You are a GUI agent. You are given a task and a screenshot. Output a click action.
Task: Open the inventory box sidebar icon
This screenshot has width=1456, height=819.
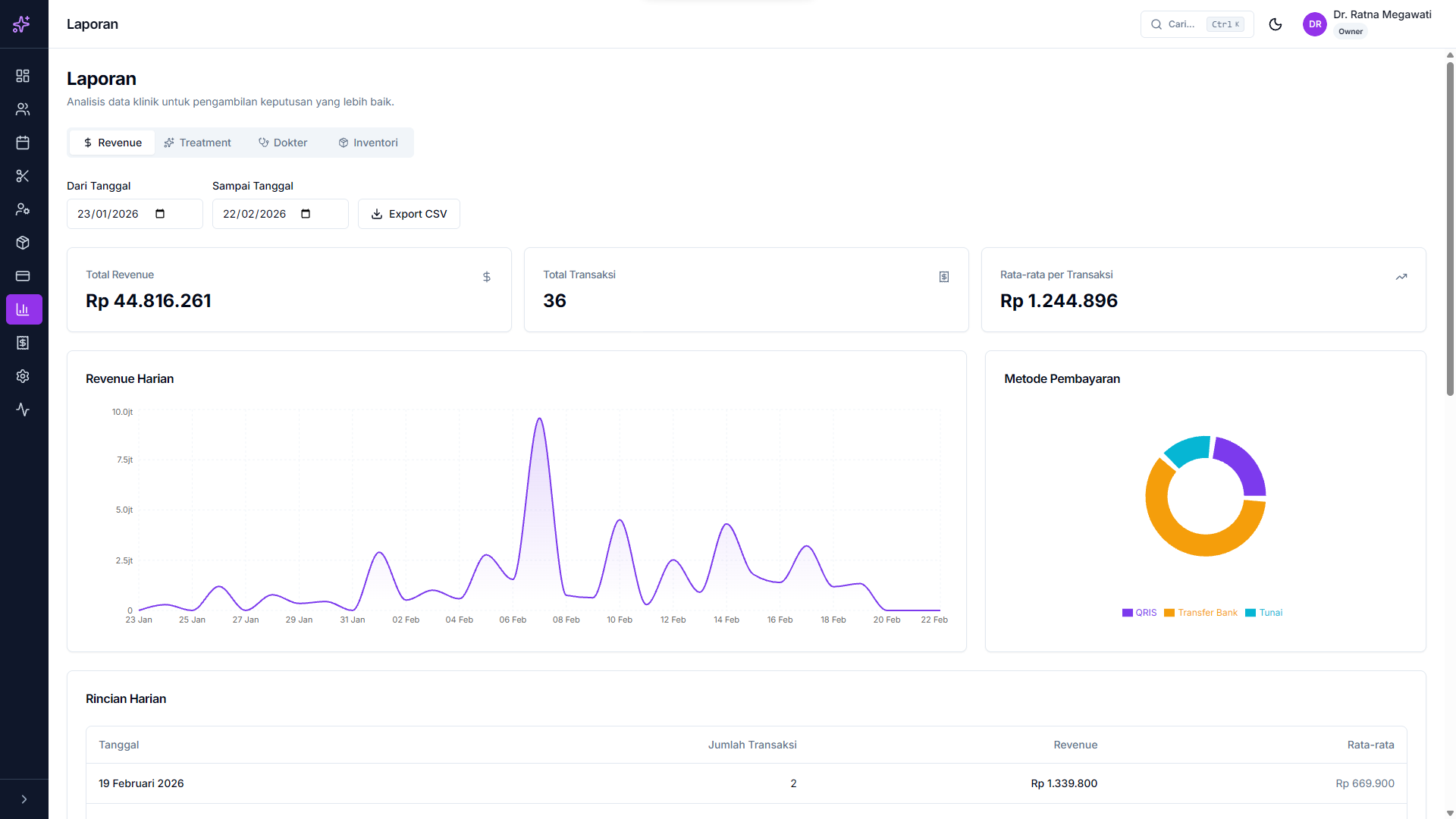click(x=23, y=243)
